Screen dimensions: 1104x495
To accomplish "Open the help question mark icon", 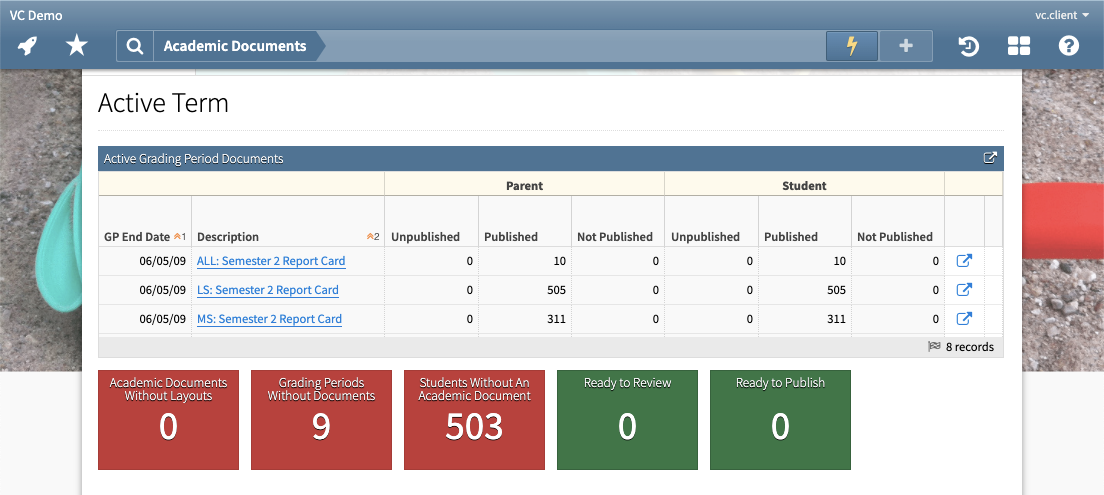I will click(x=1069, y=46).
